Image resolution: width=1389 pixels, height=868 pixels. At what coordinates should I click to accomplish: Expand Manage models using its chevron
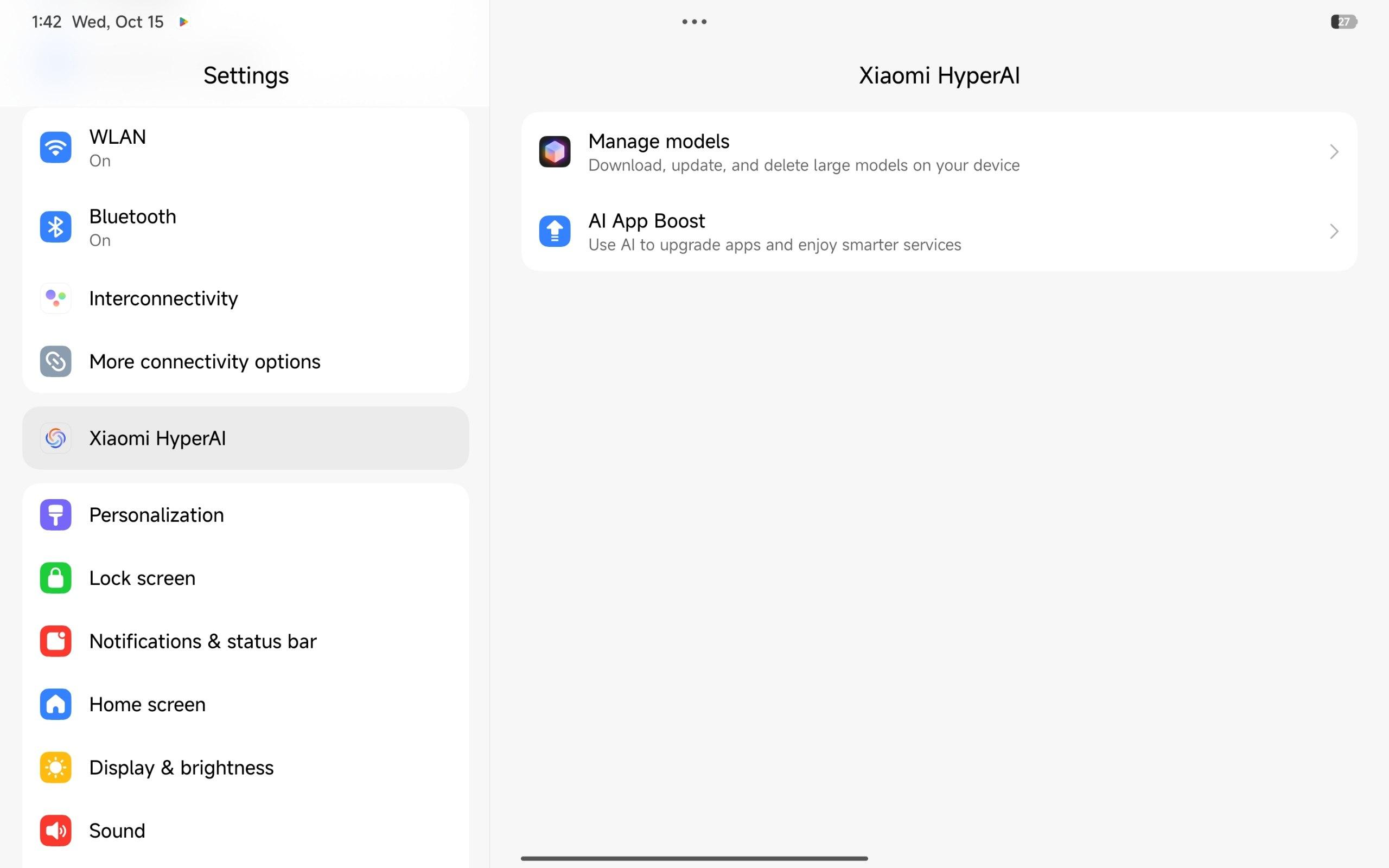[x=1333, y=151]
